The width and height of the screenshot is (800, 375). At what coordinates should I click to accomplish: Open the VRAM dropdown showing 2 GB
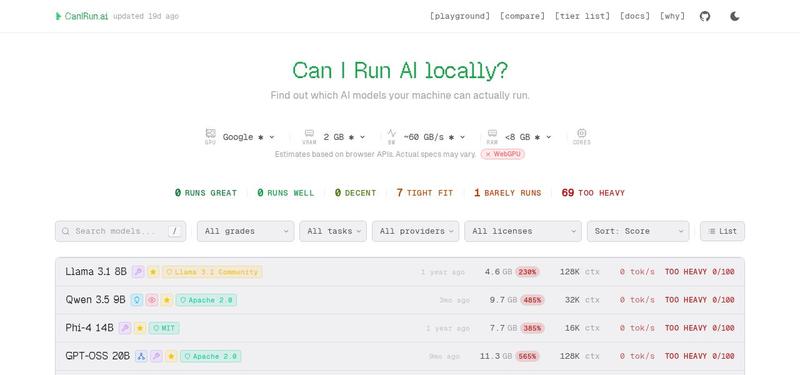pos(344,137)
